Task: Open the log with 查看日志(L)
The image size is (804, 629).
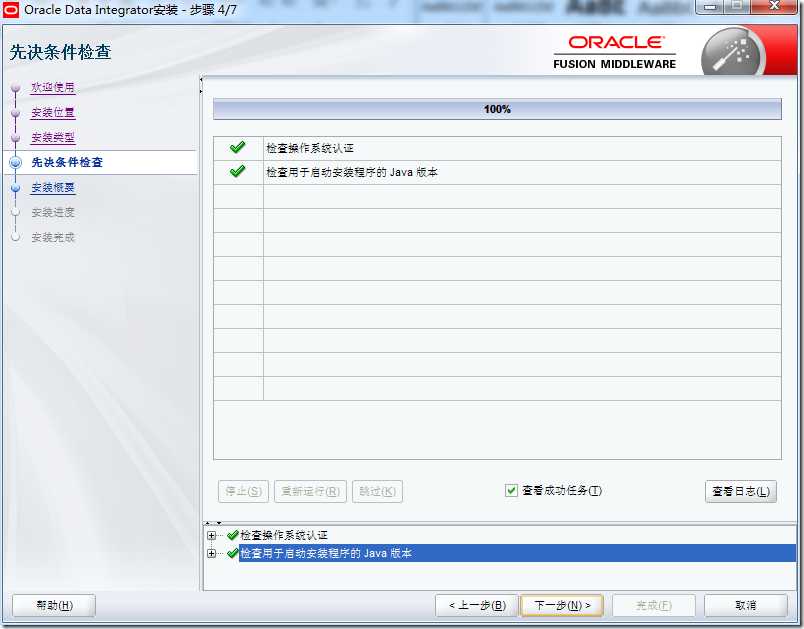Action: [741, 491]
